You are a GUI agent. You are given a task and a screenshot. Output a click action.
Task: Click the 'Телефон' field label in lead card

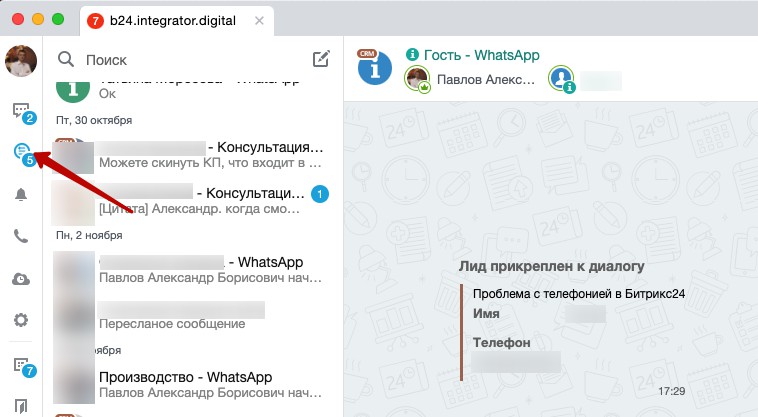tap(501, 343)
